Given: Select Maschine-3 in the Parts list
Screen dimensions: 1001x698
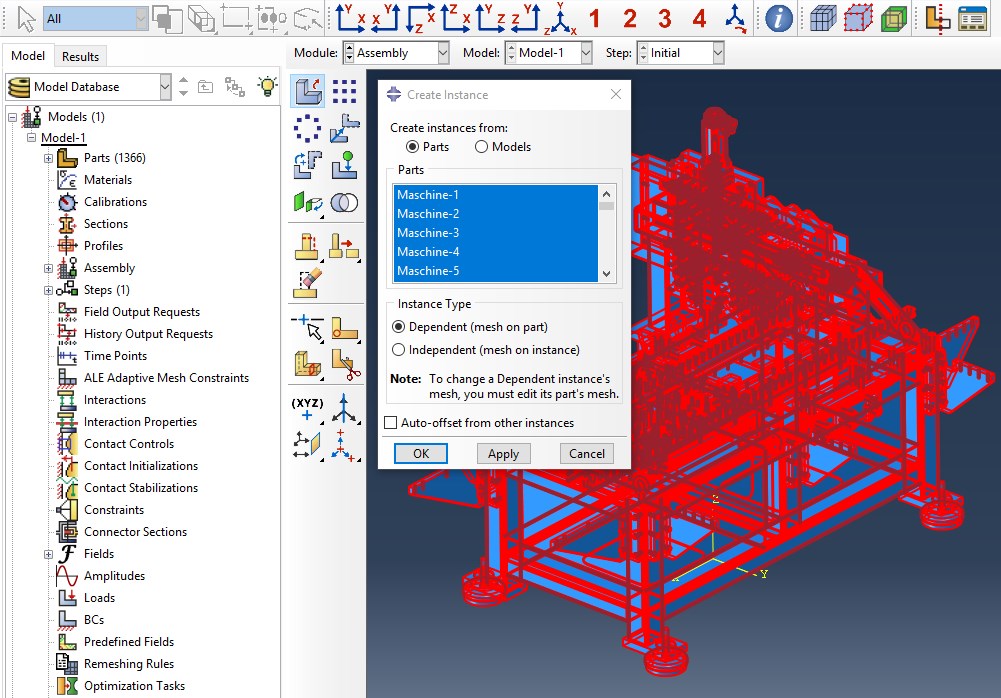Looking at the screenshot, I should coord(495,232).
